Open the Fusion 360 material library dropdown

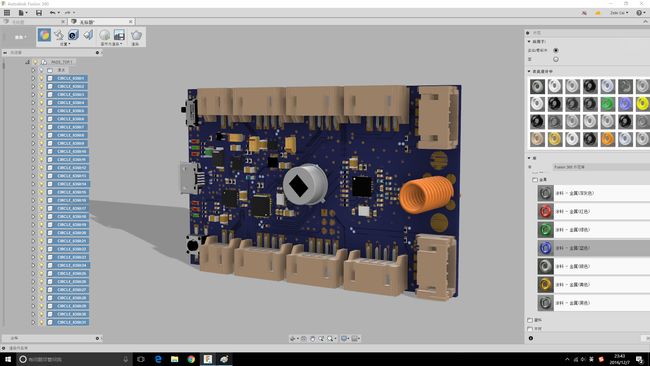(601, 167)
